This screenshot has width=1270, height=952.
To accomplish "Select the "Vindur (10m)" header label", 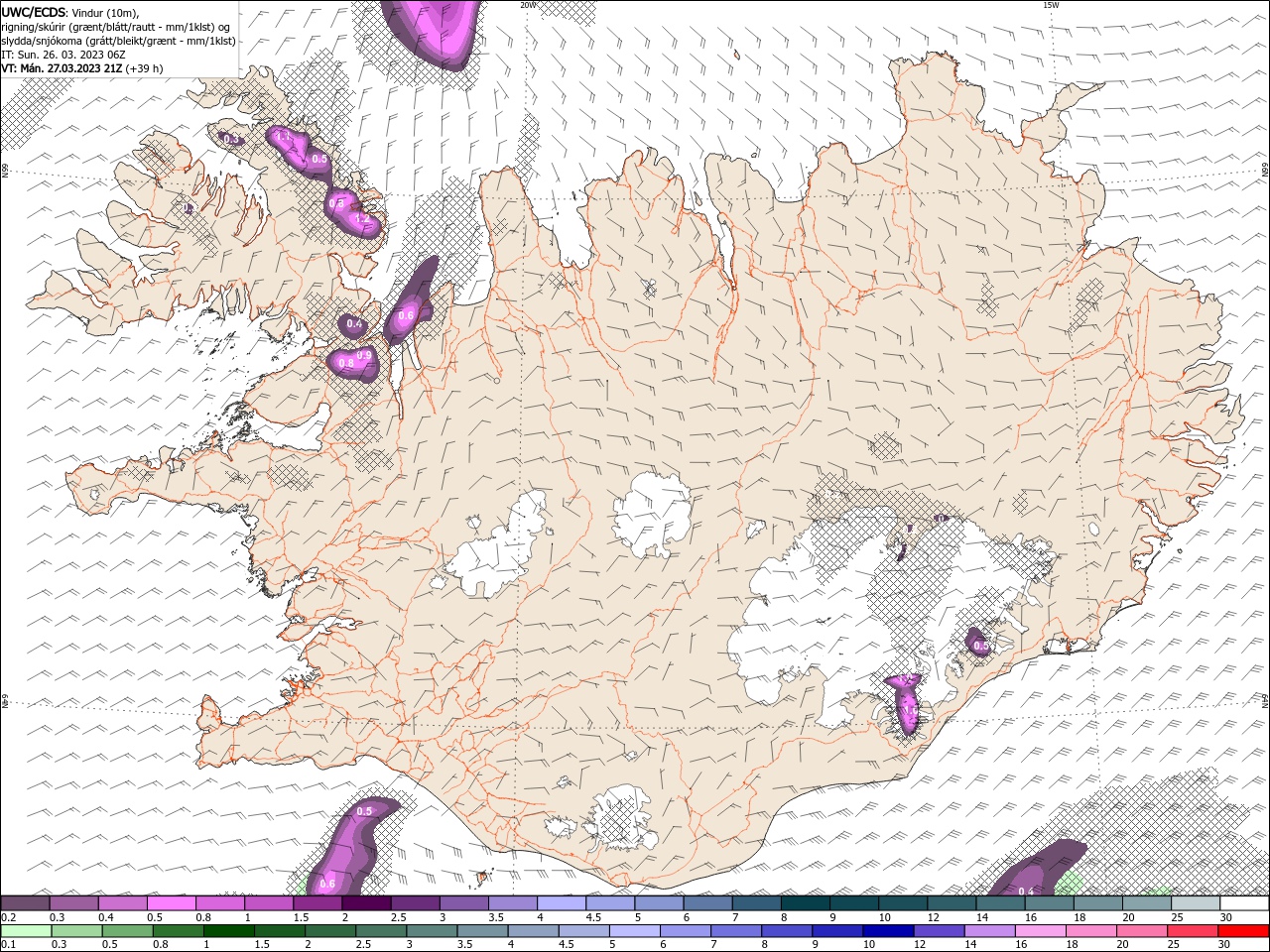I will pyautogui.click(x=106, y=12).
